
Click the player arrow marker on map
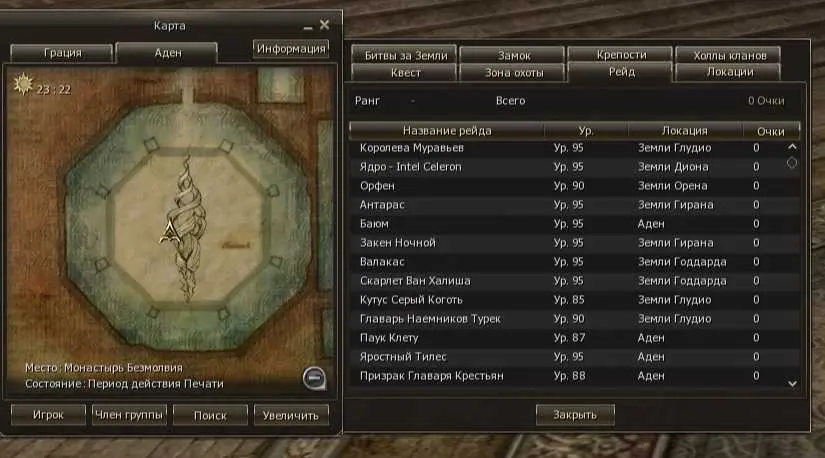(169, 232)
